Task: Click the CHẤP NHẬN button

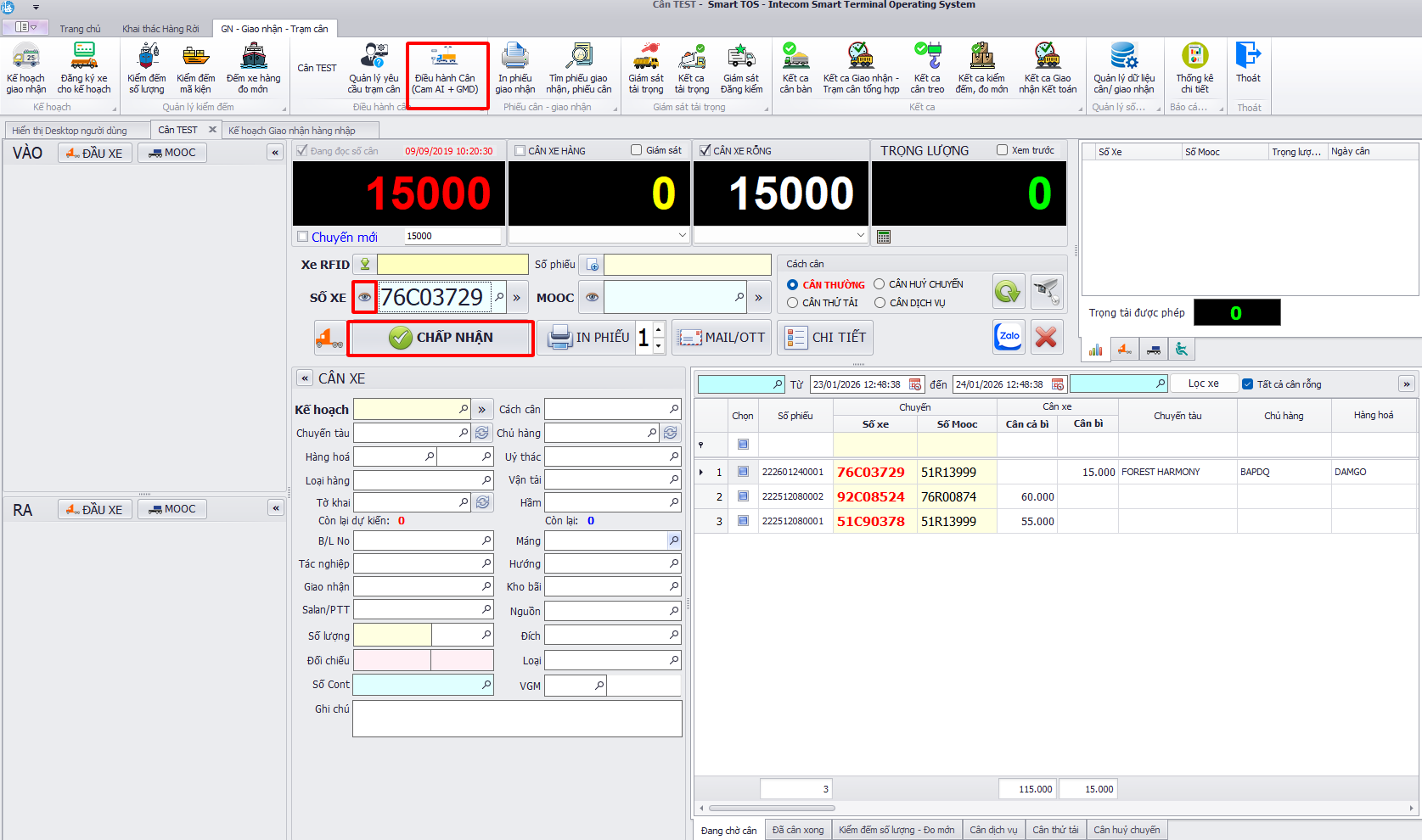Action: [441, 338]
